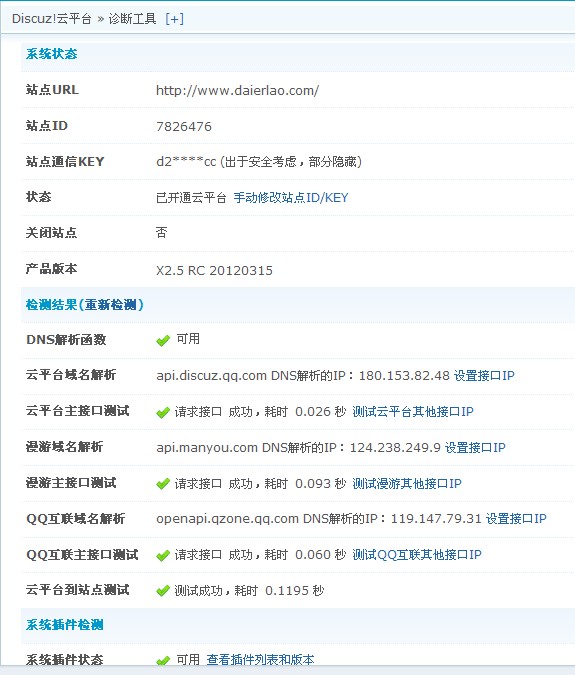The image size is (575, 675).
Task: Open 设置接口IP for api.manyou.com
Action: pyautogui.click(x=475, y=448)
